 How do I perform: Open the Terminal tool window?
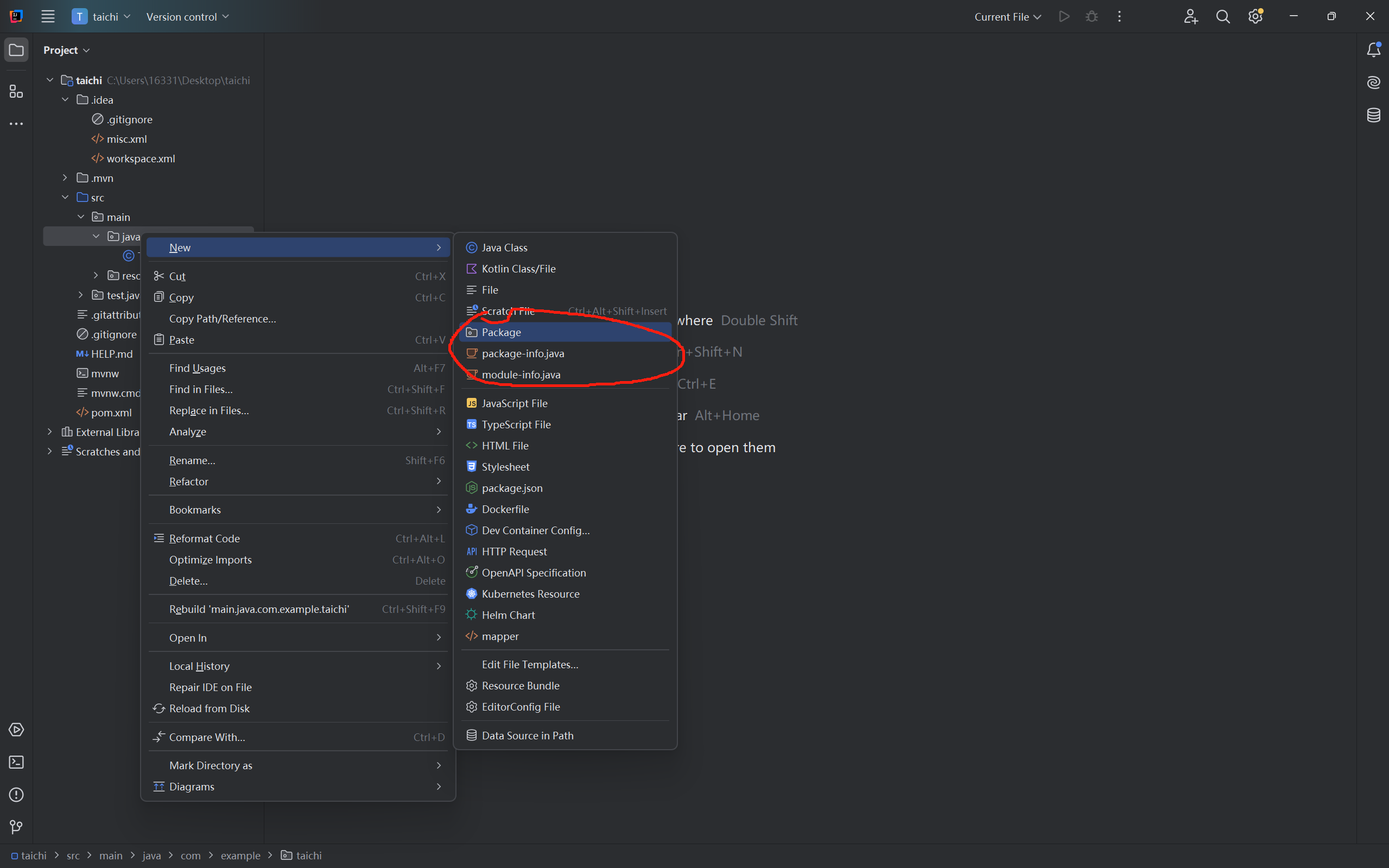pos(16,762)
